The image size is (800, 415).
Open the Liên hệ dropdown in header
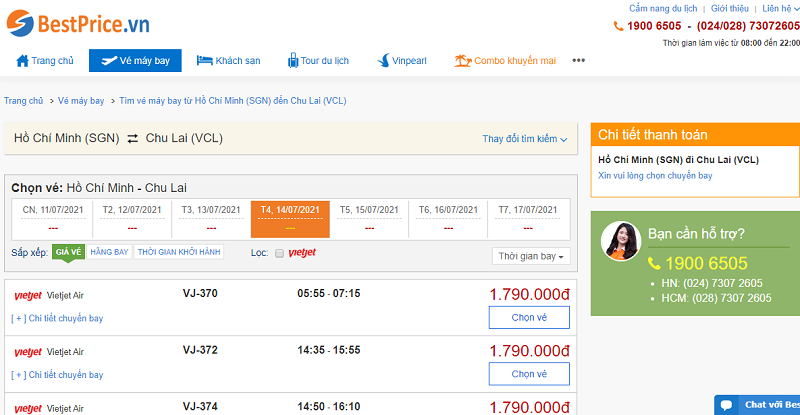pyautogui.click(x=781, y=9)
